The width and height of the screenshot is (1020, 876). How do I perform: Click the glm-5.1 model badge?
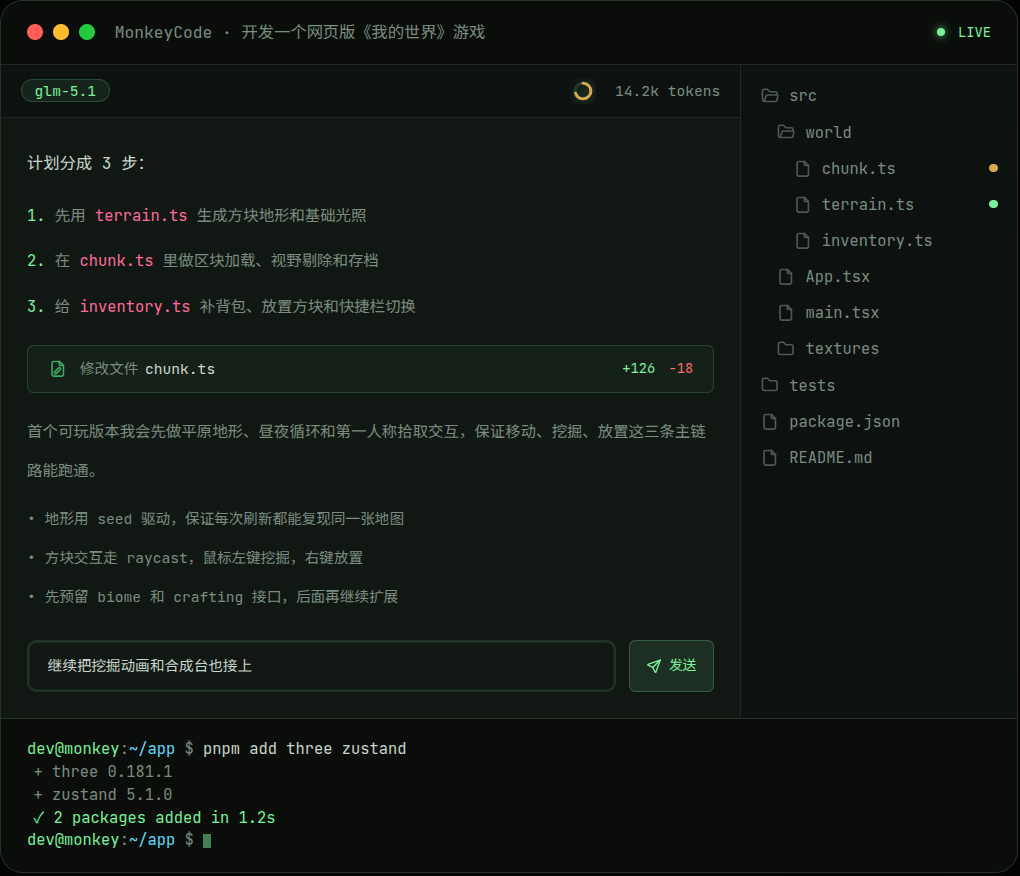tap(65, 91)
